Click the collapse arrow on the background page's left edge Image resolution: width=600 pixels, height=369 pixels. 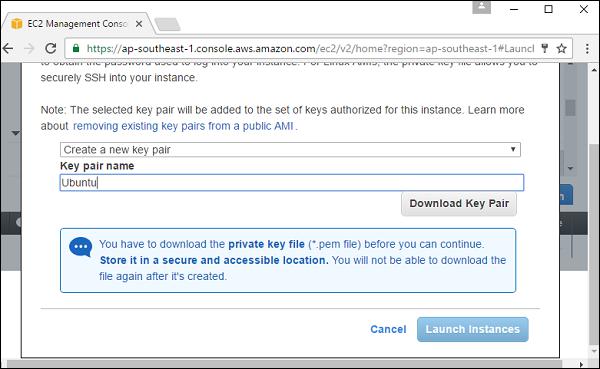pos(15,133)
